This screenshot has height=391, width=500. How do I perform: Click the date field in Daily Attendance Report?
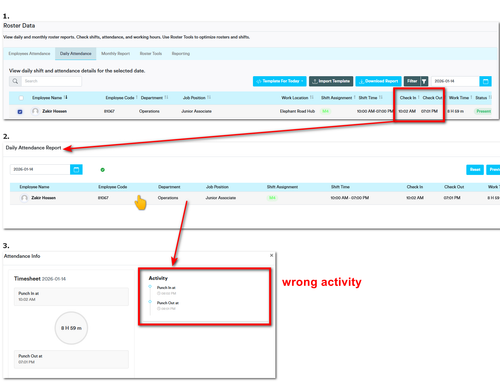click(x=40, y=169)
